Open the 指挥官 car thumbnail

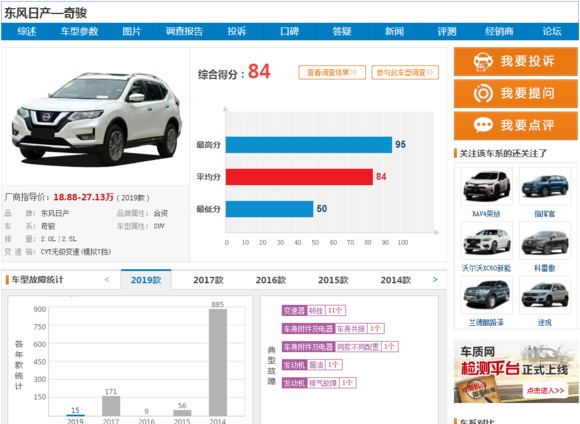(x=545, y=186)
